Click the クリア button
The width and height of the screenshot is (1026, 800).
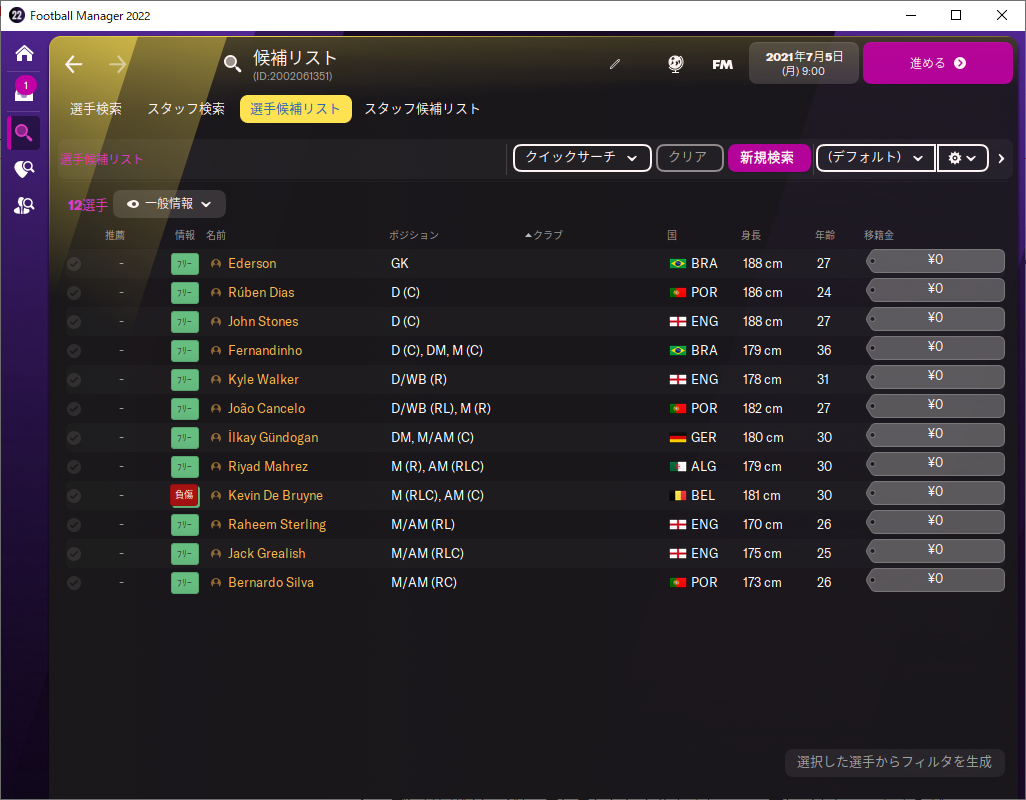(689, 158)
